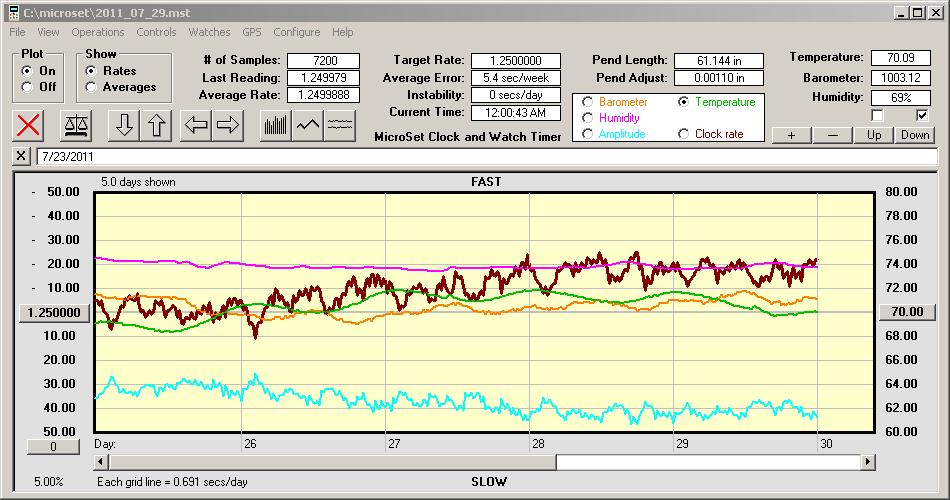This screenshot has width=950, height=500.
Task: Click the # of Samples field
Action: click(324, 61)
